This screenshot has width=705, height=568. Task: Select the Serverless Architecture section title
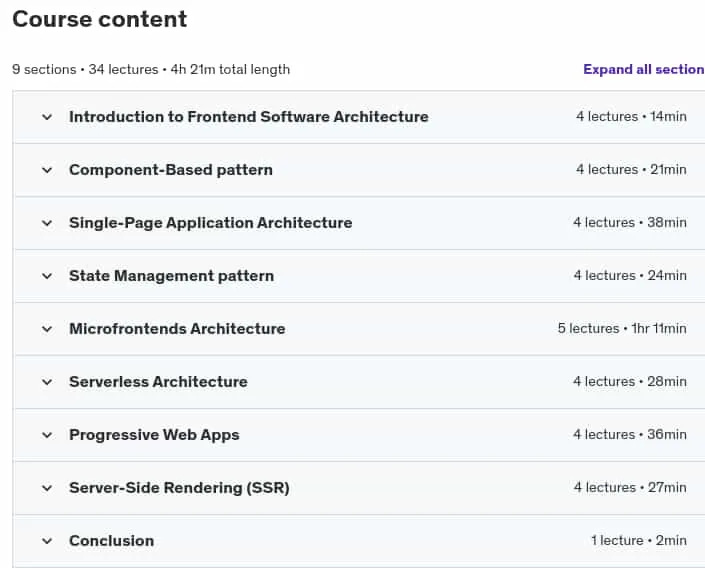(x=158, y=382)
